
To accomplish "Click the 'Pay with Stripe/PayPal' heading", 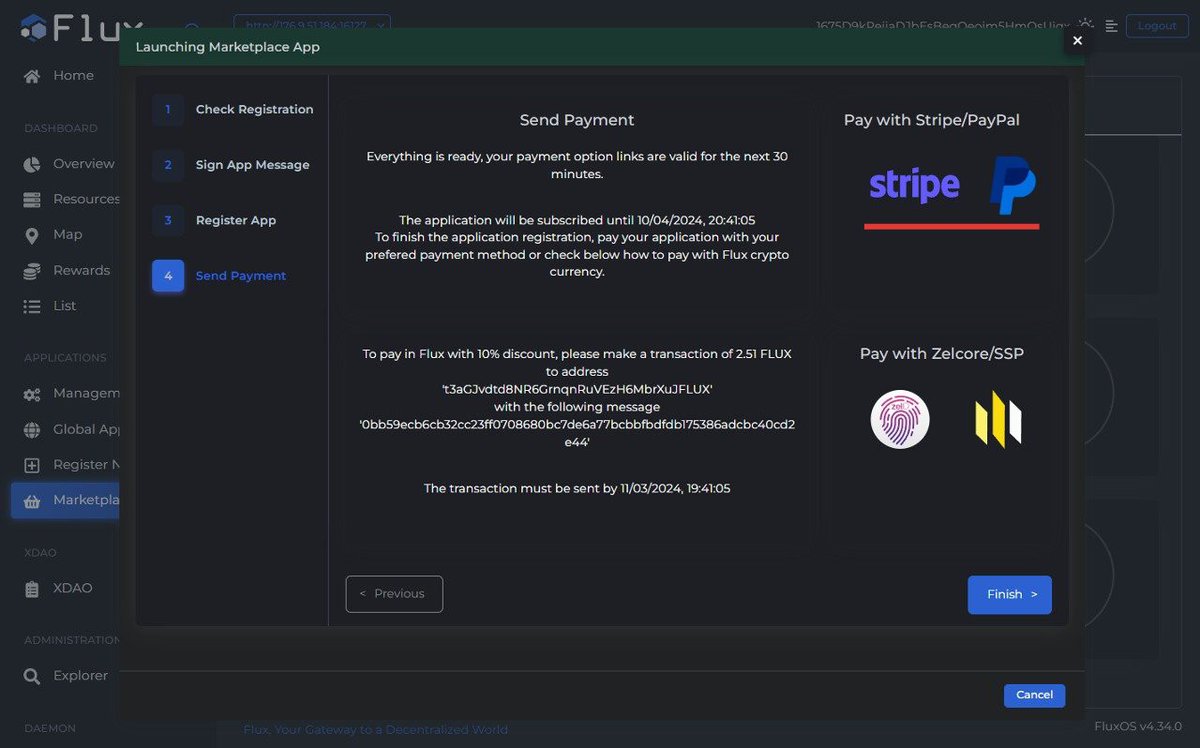I will point(932,120).
